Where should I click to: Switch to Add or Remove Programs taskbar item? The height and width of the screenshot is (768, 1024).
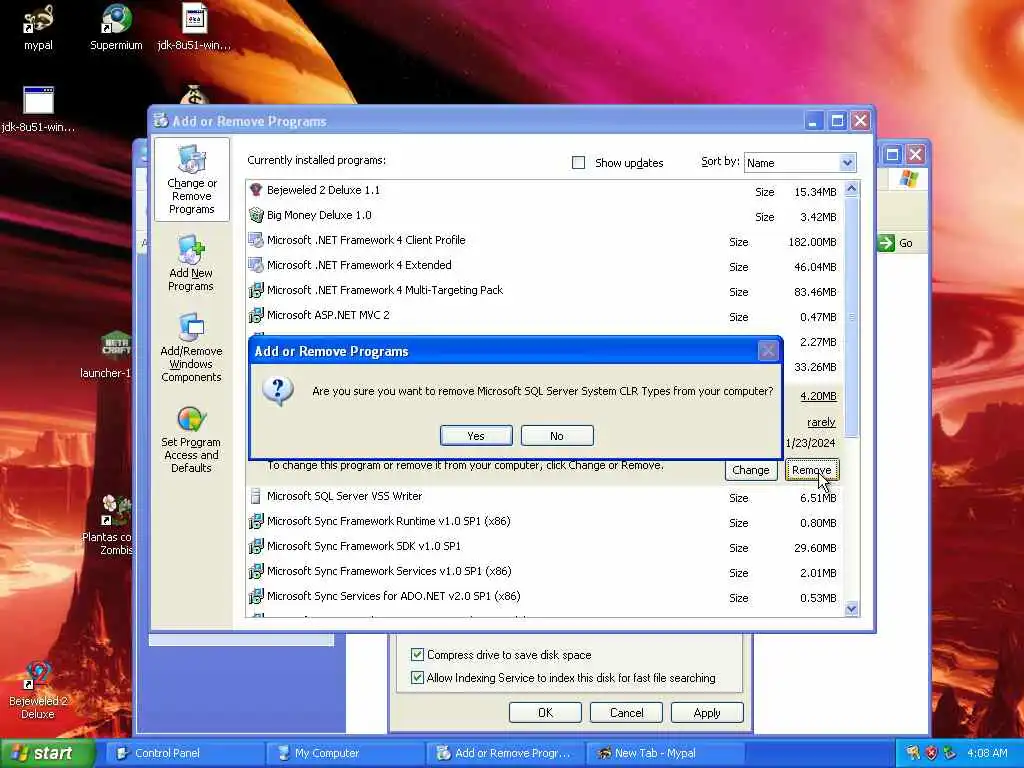[x=505, y=753]
